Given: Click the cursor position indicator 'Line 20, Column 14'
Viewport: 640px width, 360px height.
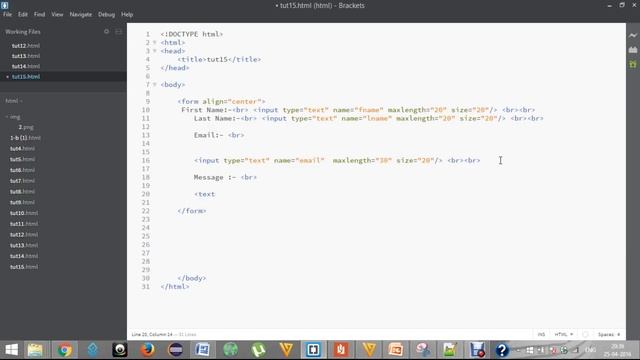Looking at the screenshot, I should (x=152, y=334).
